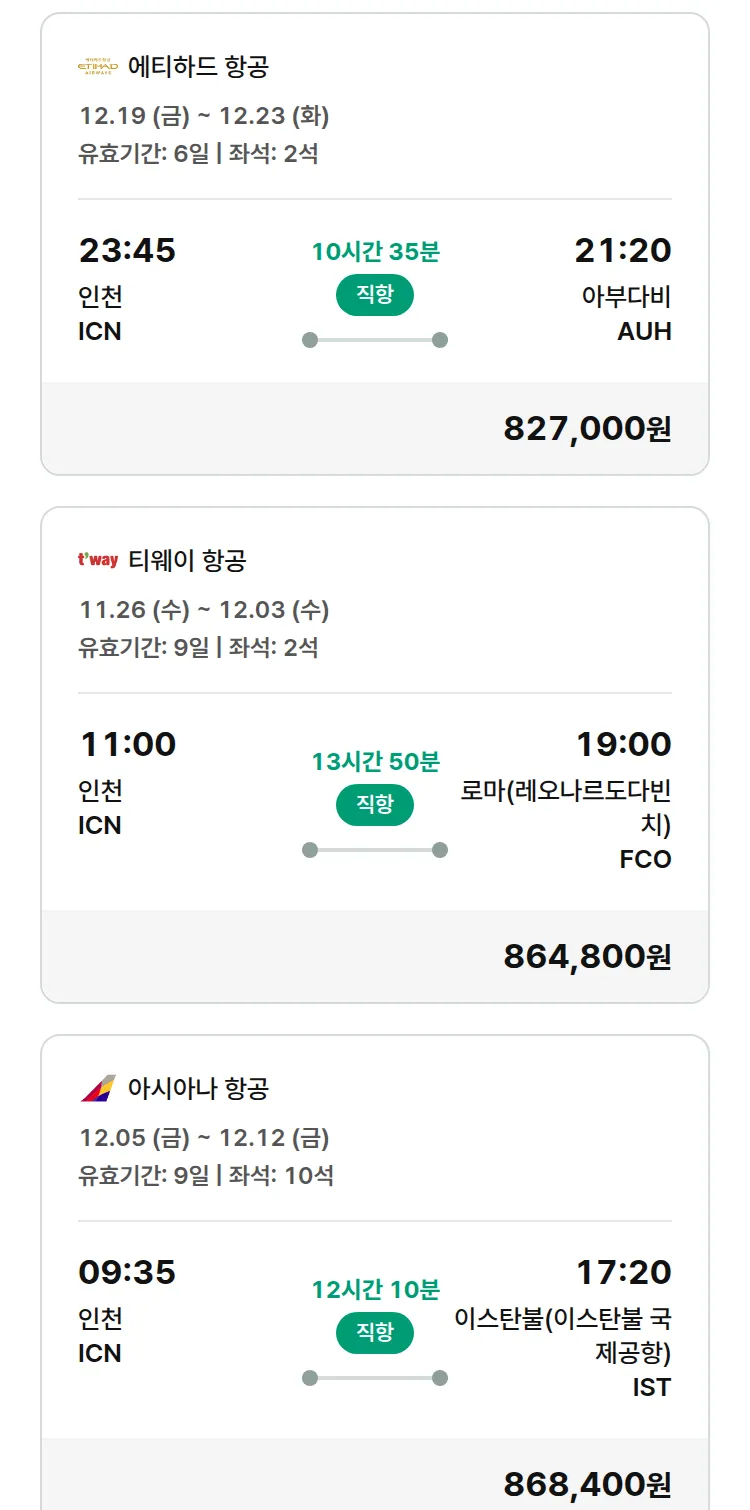Open the 아시아나 항공 airline name
Viewport: 750px width, 1510px height.
[198, 1088]
